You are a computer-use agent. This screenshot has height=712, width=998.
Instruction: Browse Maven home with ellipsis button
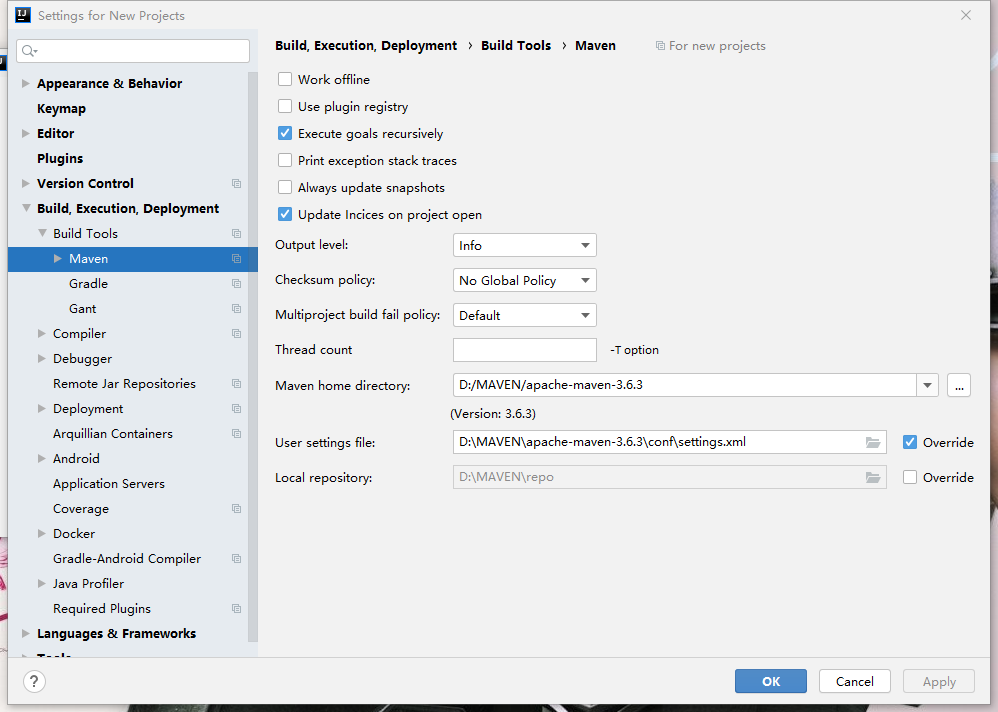click(x=959, y=386)
